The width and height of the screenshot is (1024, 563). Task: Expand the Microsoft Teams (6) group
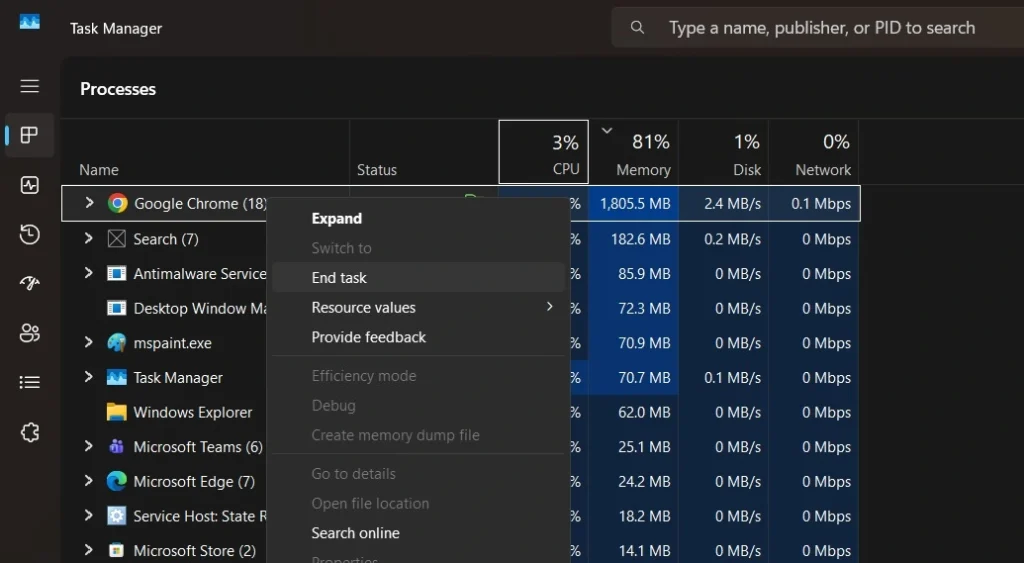(88, 446)
